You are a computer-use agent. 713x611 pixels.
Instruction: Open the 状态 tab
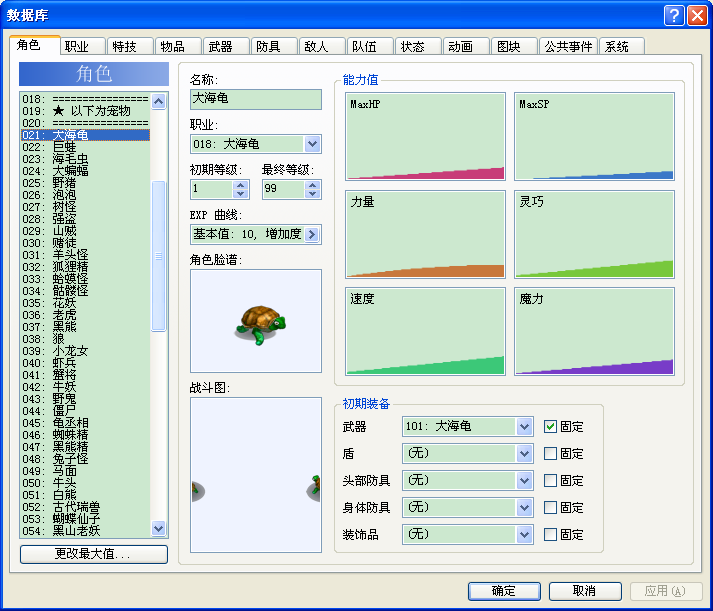tap(418, 46)
